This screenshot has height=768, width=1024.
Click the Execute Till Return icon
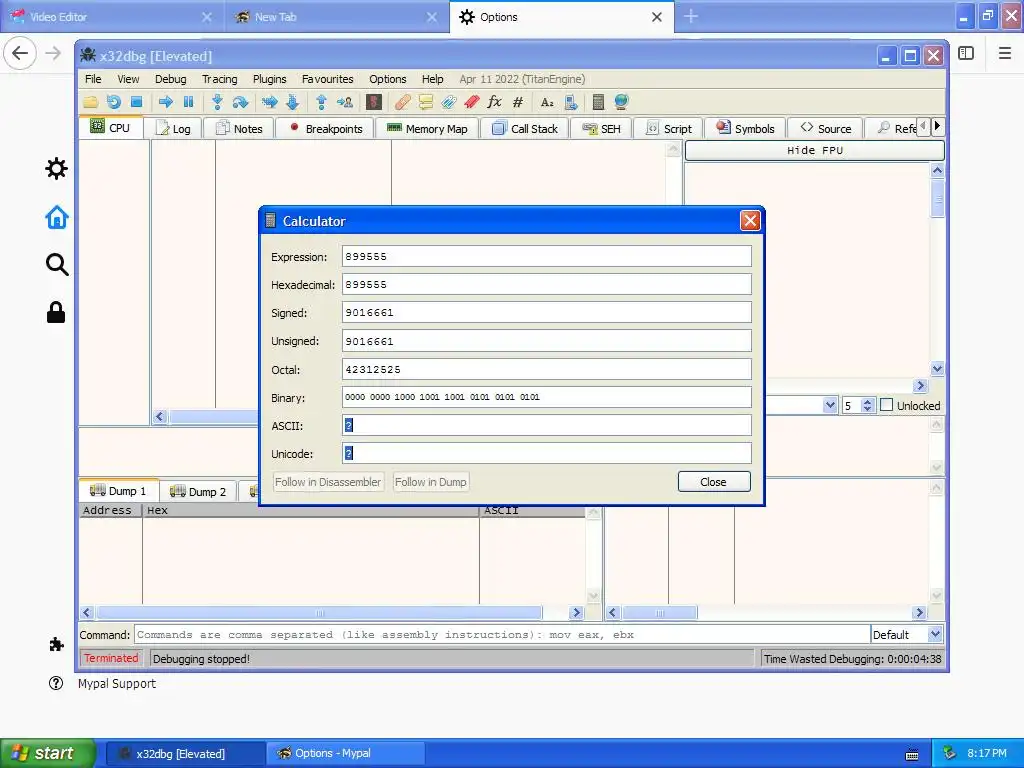click(321, 102)
